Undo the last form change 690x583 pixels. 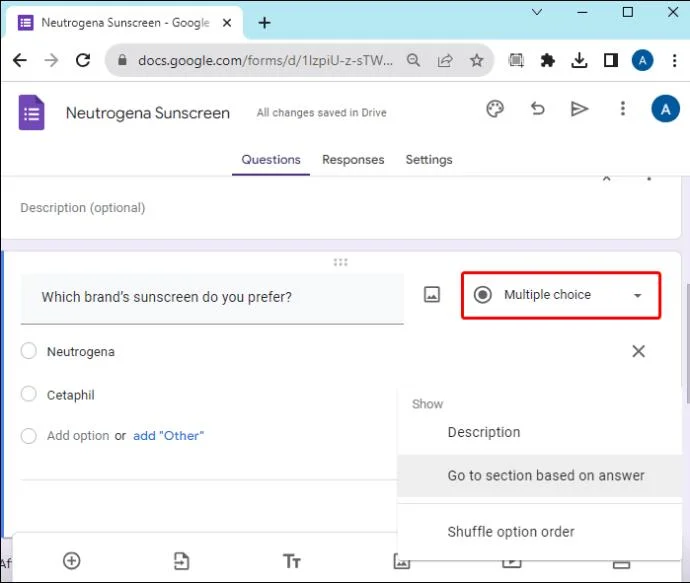537,108
